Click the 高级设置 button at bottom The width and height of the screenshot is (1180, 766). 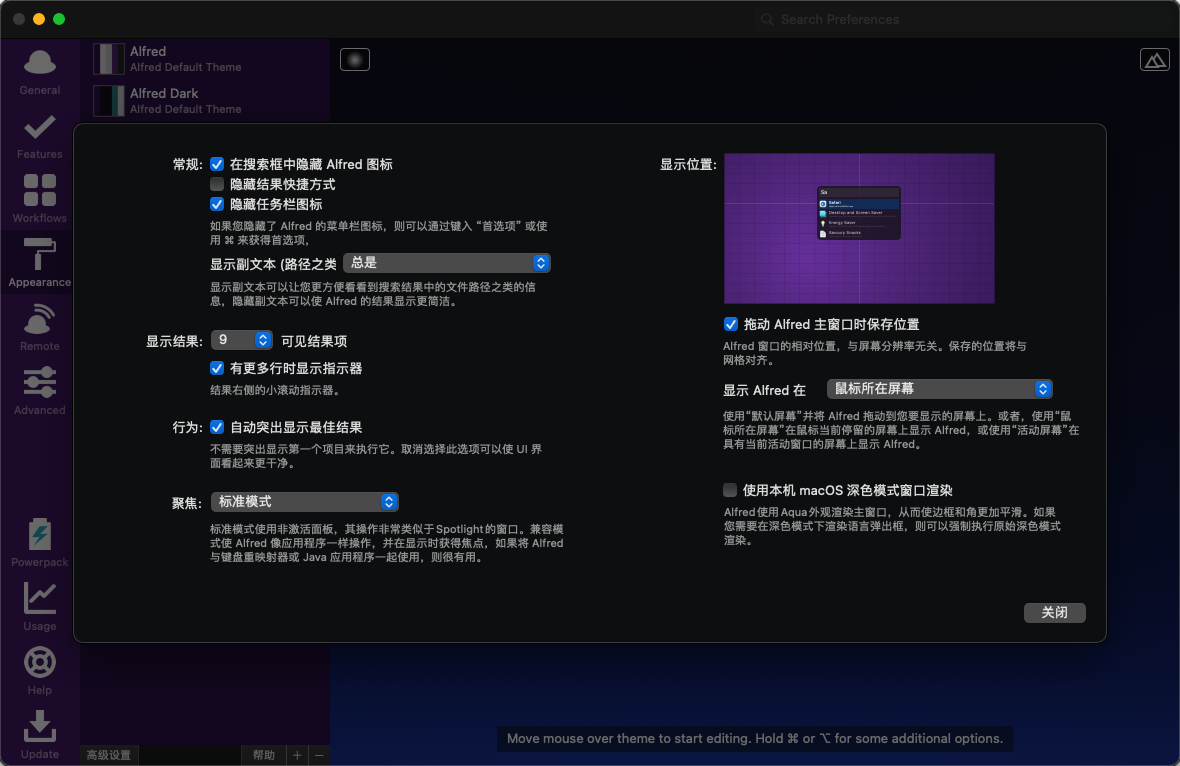pos(109,755)
